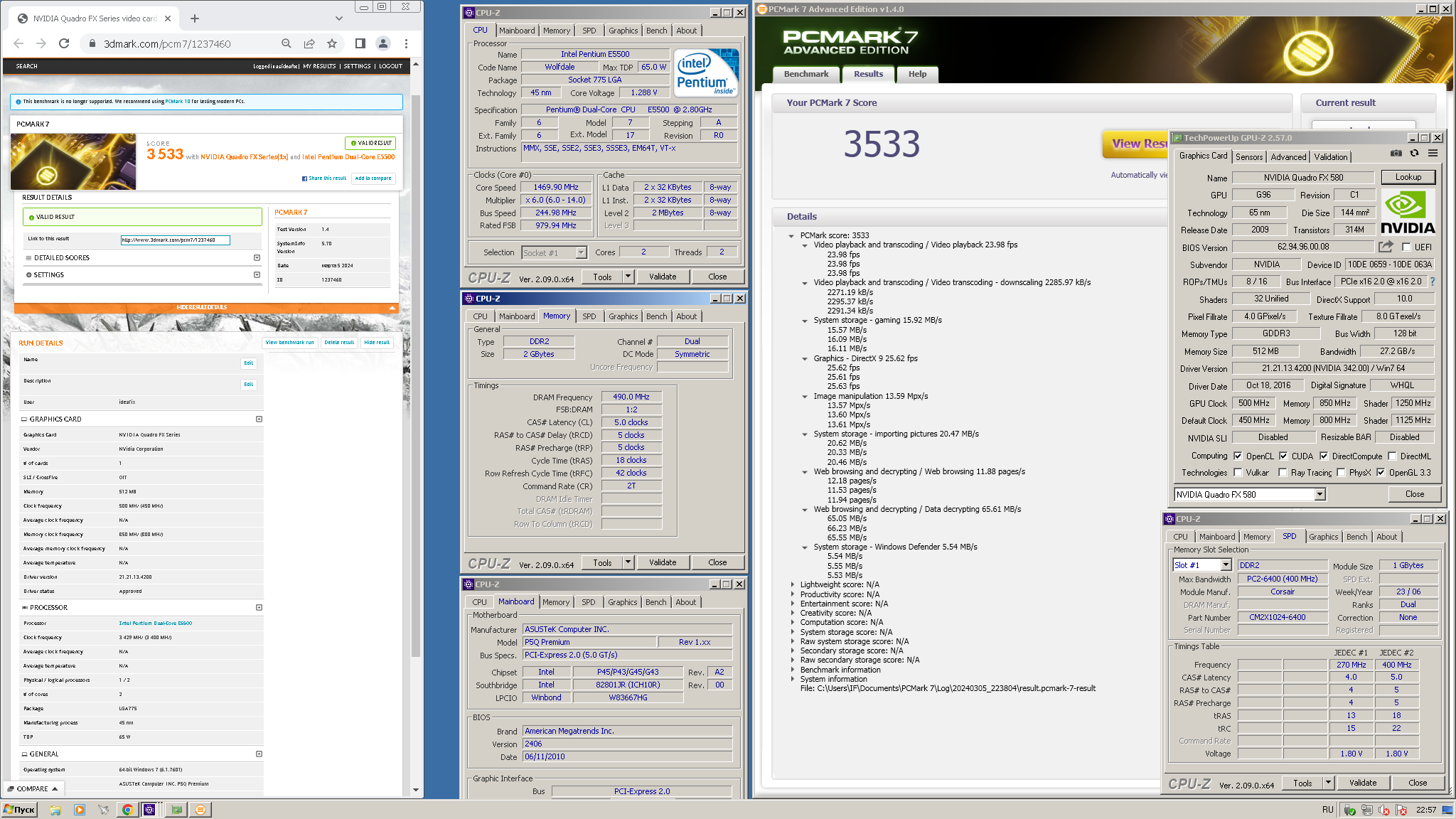Open Chrome zoom magnifier icon

[x=287, y=43]
